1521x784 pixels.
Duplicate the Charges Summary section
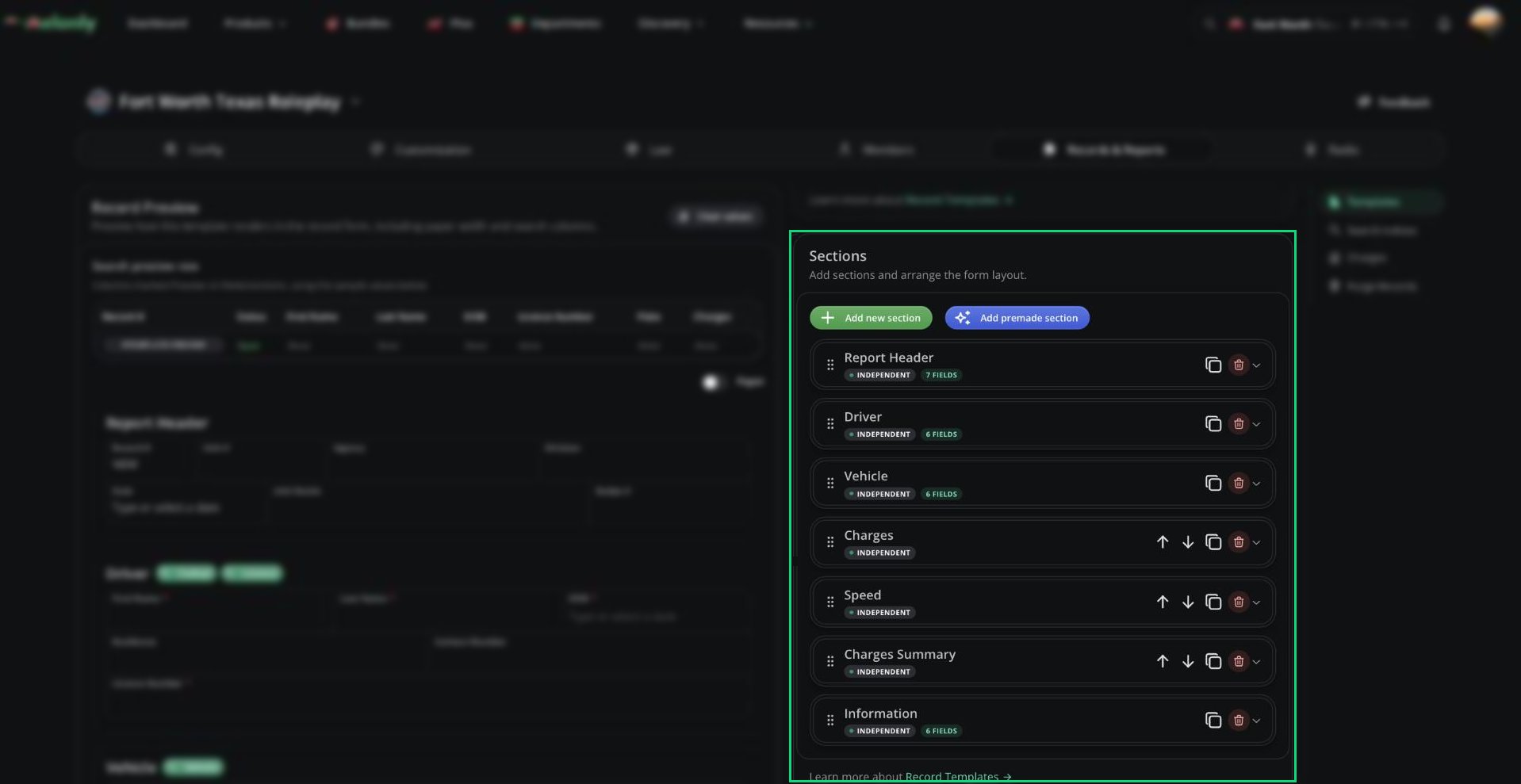pyautogui.click(x=1213, y=661)
